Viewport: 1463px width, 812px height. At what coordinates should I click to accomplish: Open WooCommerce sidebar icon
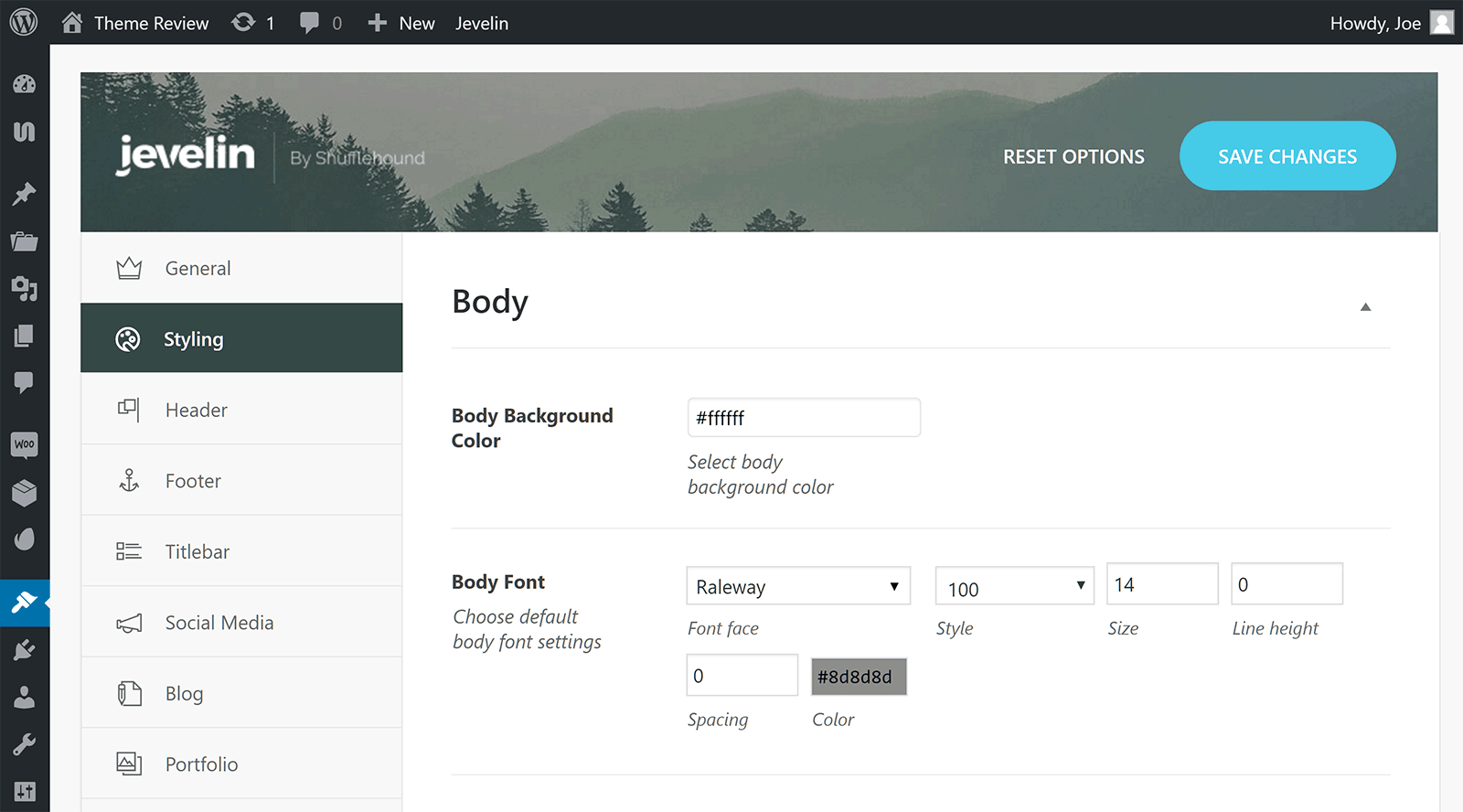[25, 444]
